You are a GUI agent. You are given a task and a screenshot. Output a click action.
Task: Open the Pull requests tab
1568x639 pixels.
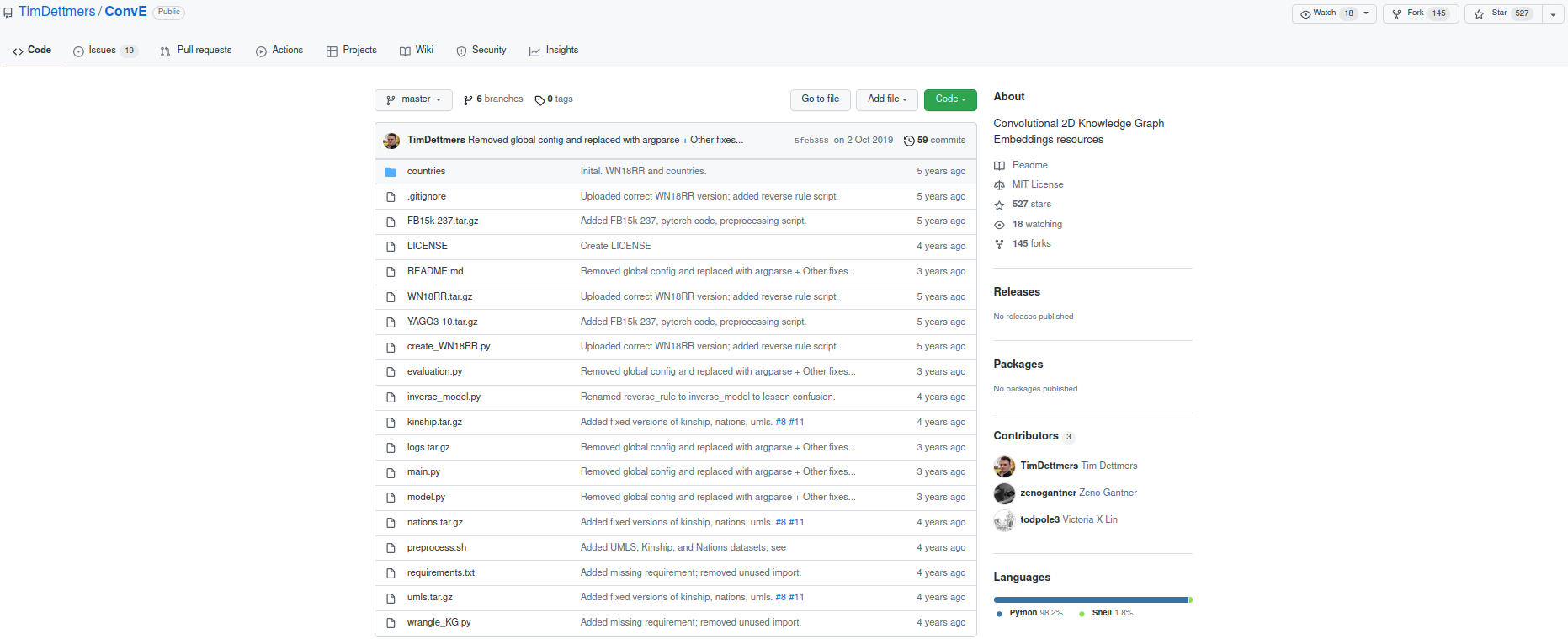(196, 51)
